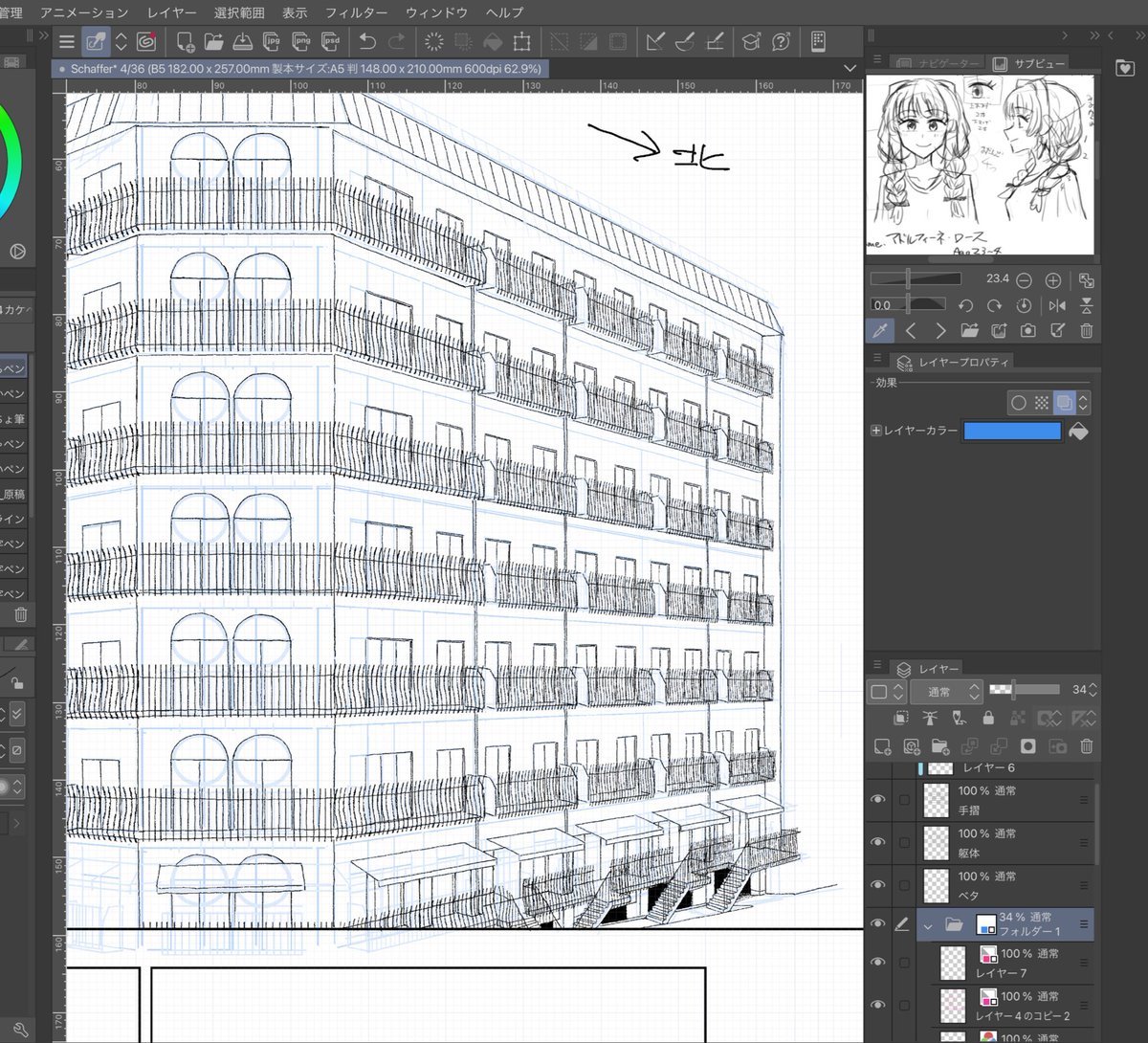Collapse the フォルダー1 folder
Viewport: 1148px width, 1043px height.
pos(928,925)
